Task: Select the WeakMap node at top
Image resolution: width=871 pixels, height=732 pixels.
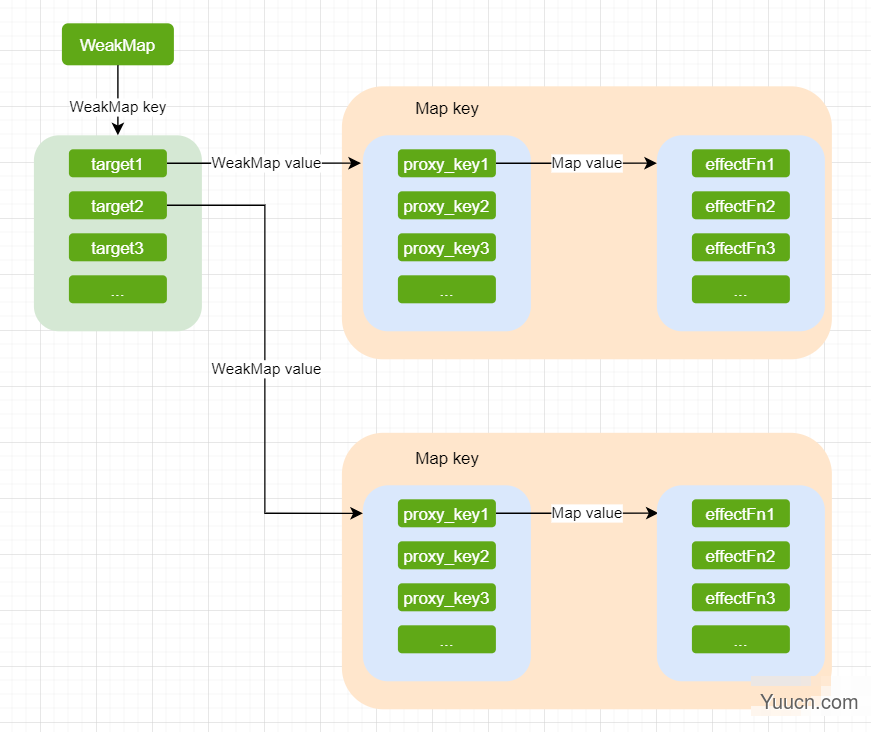Action: tap(117, 45)
